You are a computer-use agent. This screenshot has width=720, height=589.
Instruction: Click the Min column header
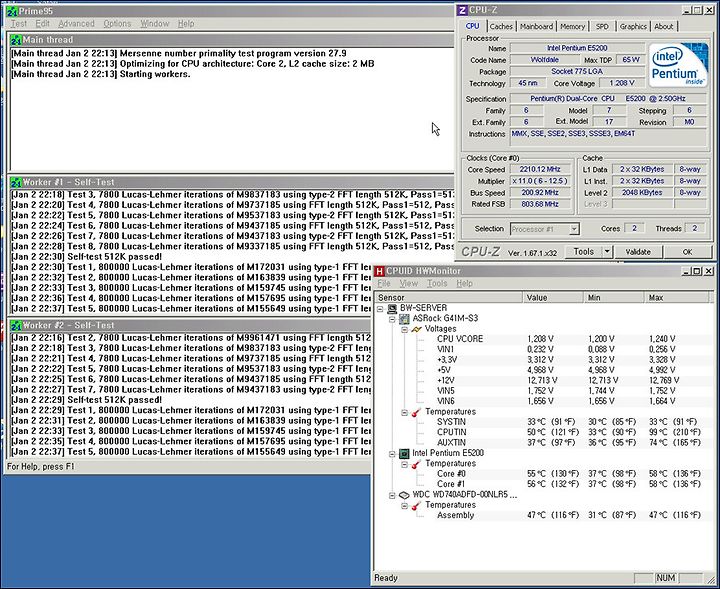tap(614, 297)
